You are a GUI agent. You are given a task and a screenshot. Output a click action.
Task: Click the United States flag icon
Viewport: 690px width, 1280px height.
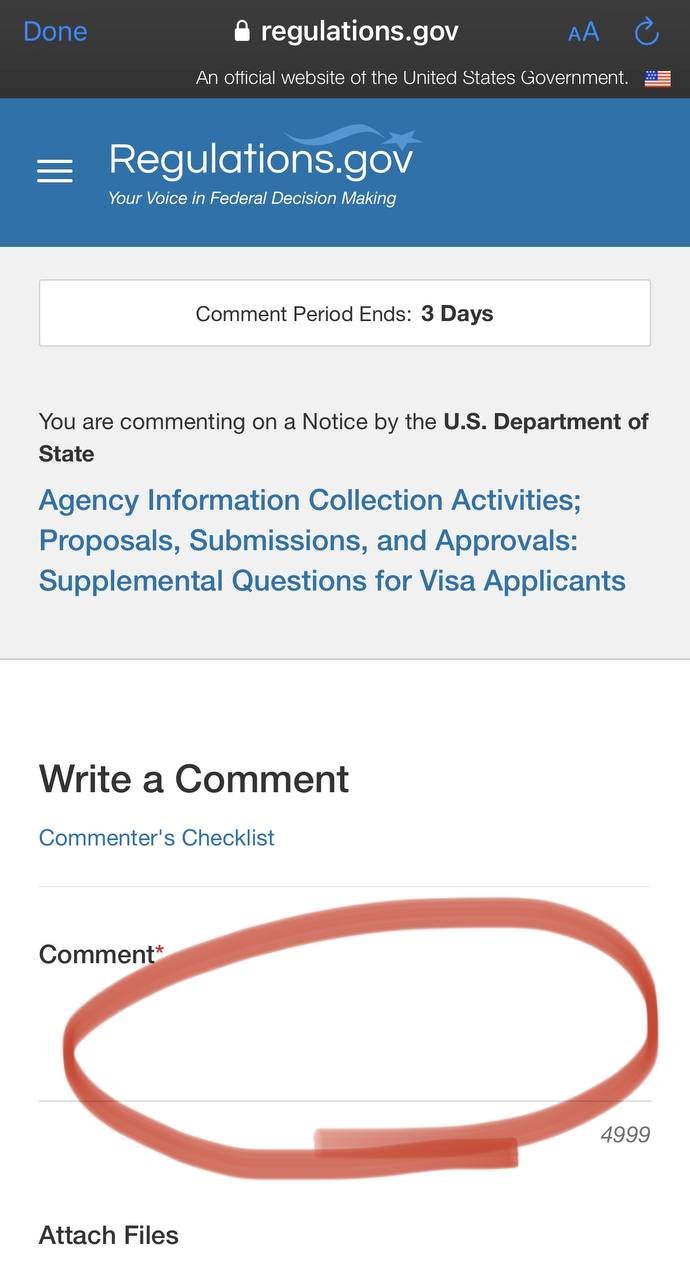point(657,78)
